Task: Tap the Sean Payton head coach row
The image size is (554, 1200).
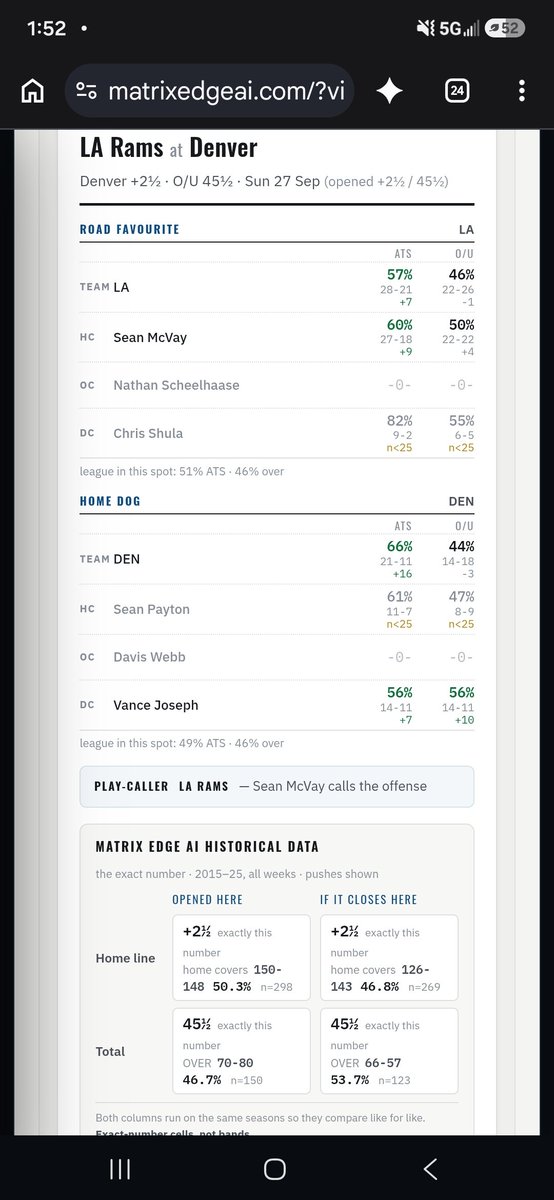Action: (277, 609)
